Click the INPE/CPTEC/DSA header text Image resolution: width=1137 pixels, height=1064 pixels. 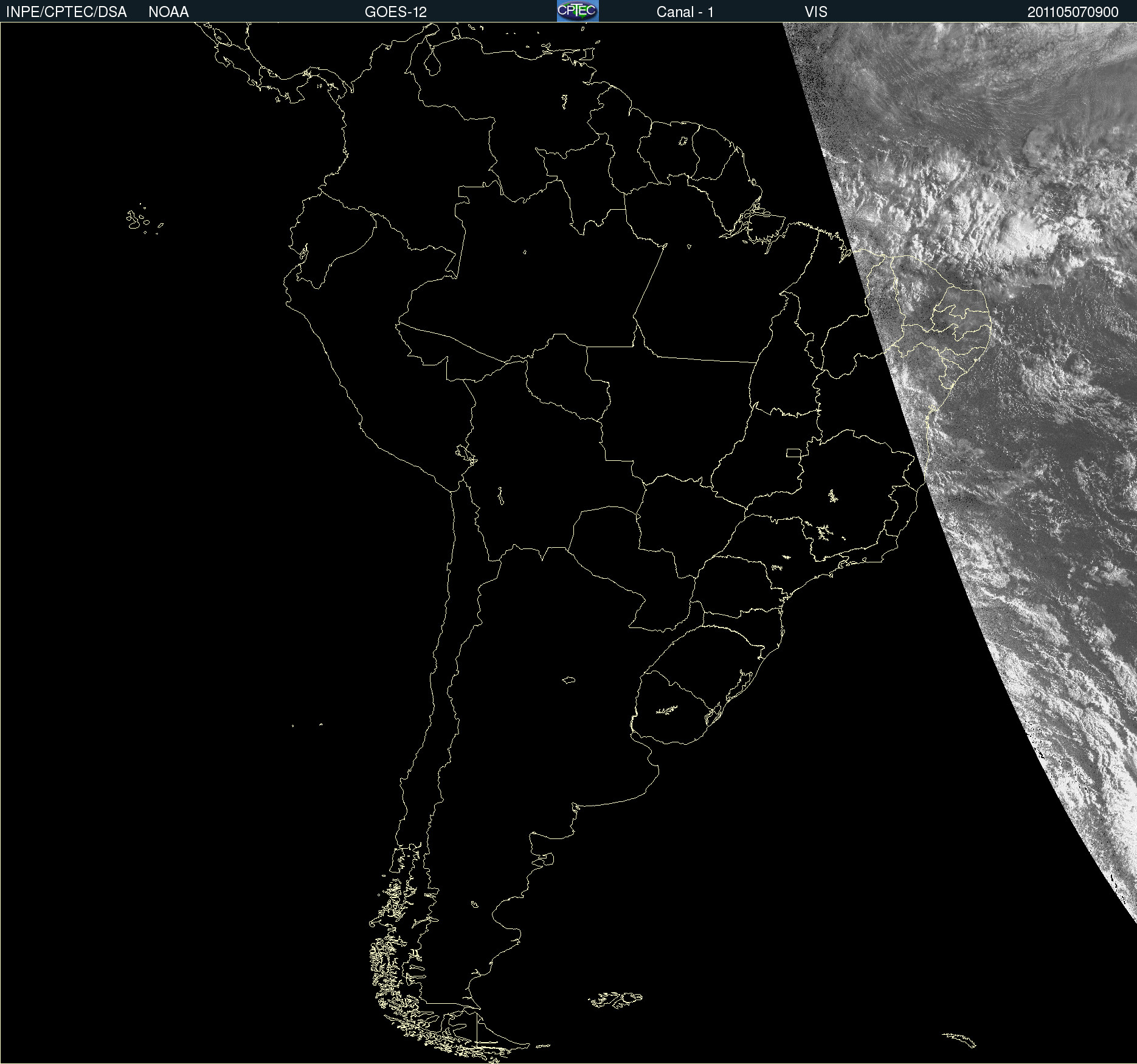coord(66,12)
